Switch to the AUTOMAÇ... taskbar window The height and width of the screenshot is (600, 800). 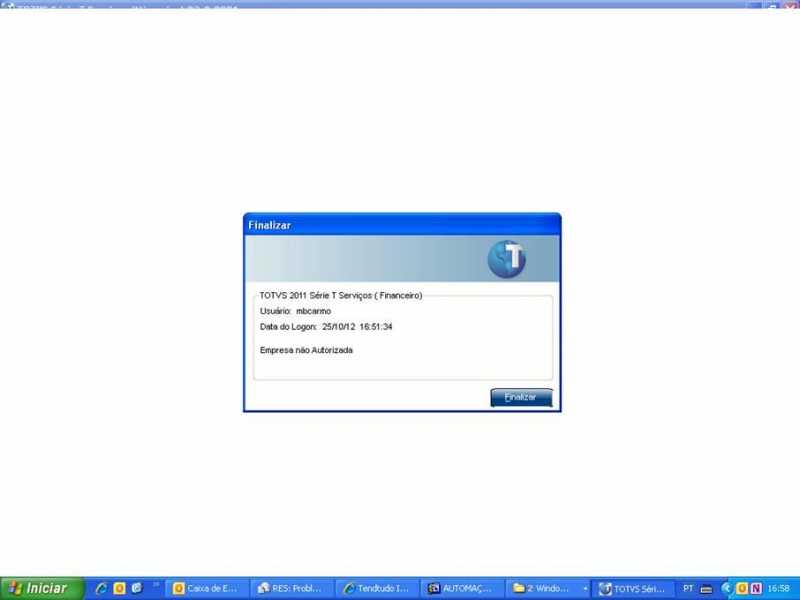[462, 589]
